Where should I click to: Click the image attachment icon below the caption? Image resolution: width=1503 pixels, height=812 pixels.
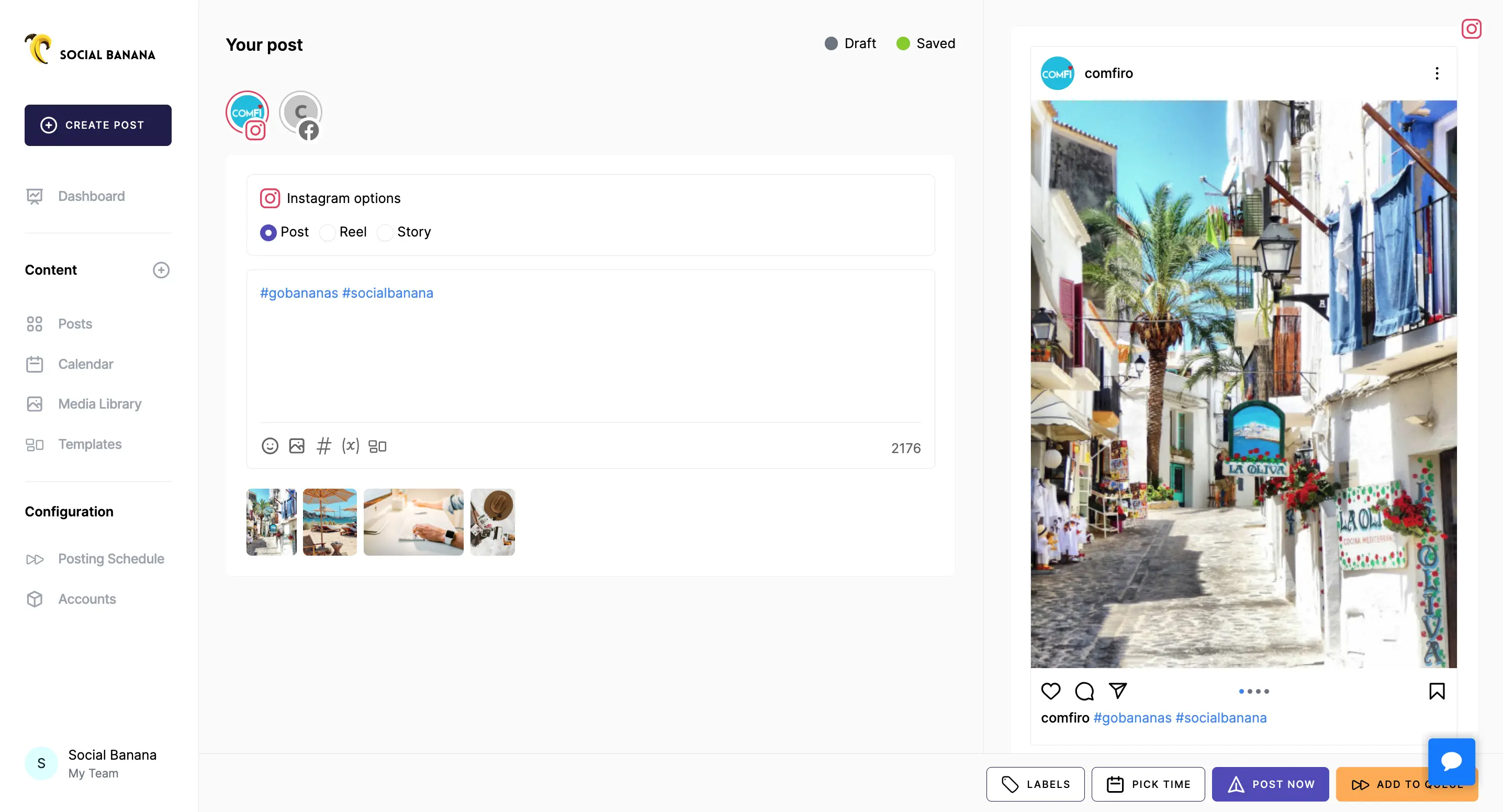tap(297, 446)
